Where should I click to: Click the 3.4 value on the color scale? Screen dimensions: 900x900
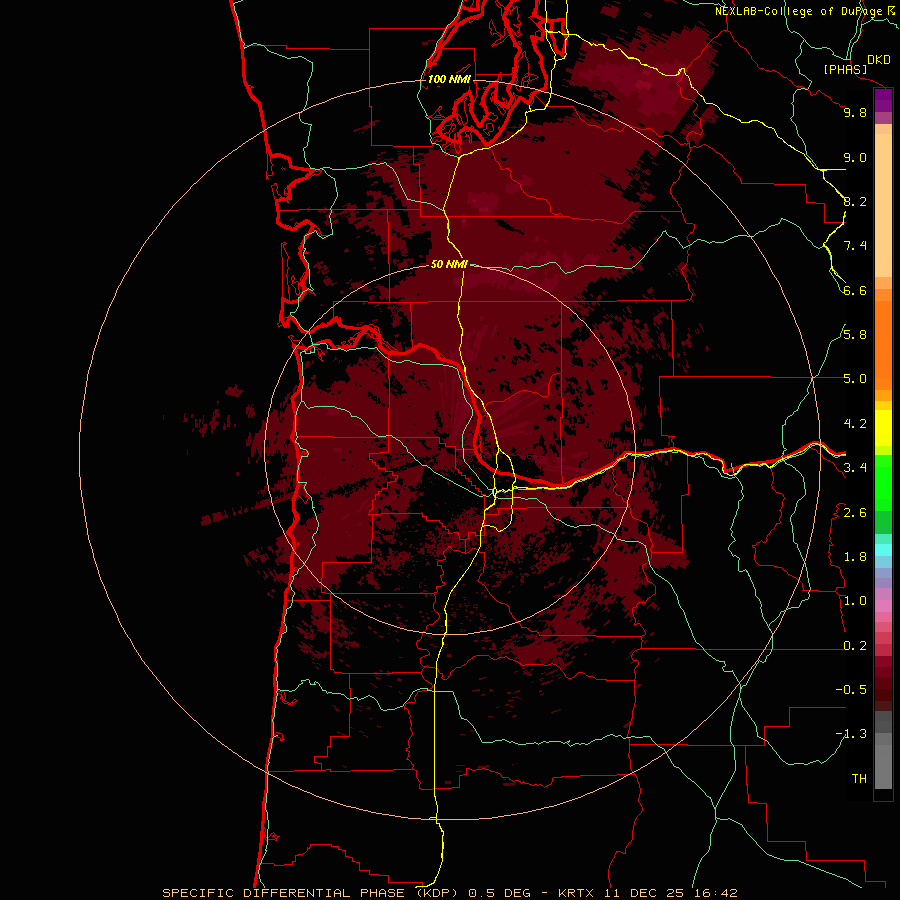tap(855, 468)
